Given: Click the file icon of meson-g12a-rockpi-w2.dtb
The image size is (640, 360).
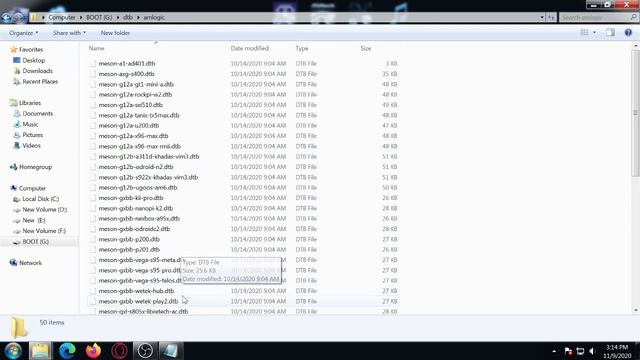Looking at the screenshot, I should pos(93,95).
